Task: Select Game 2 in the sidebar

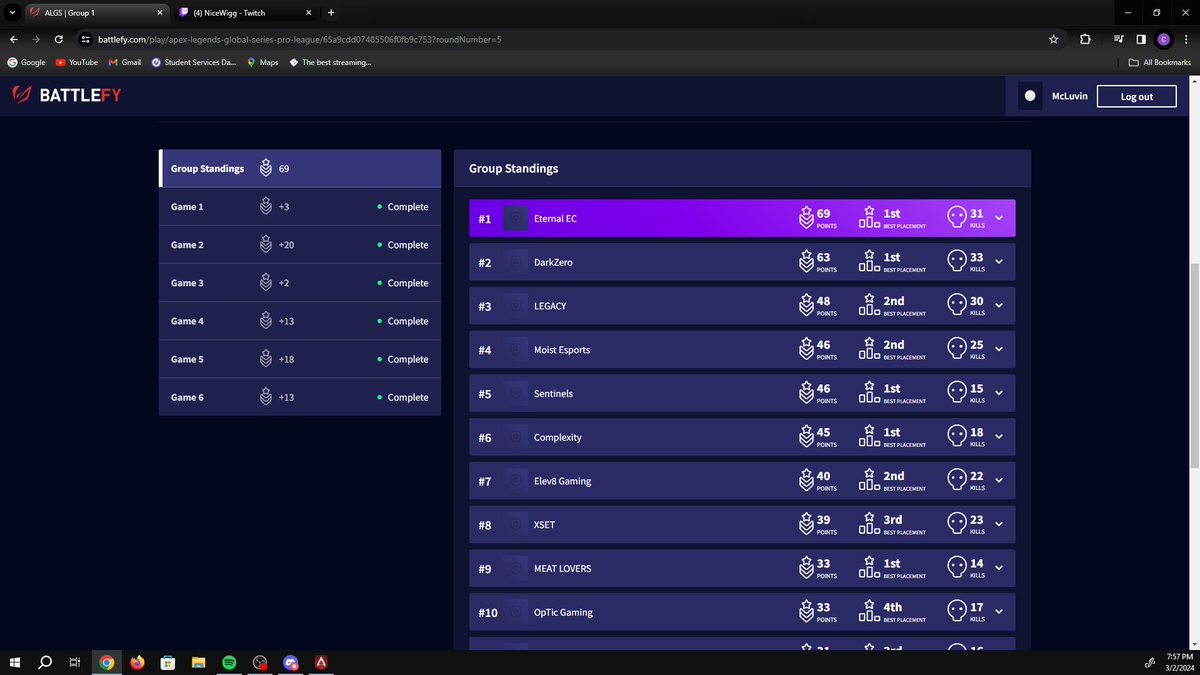Action: [x=300, y=245]
